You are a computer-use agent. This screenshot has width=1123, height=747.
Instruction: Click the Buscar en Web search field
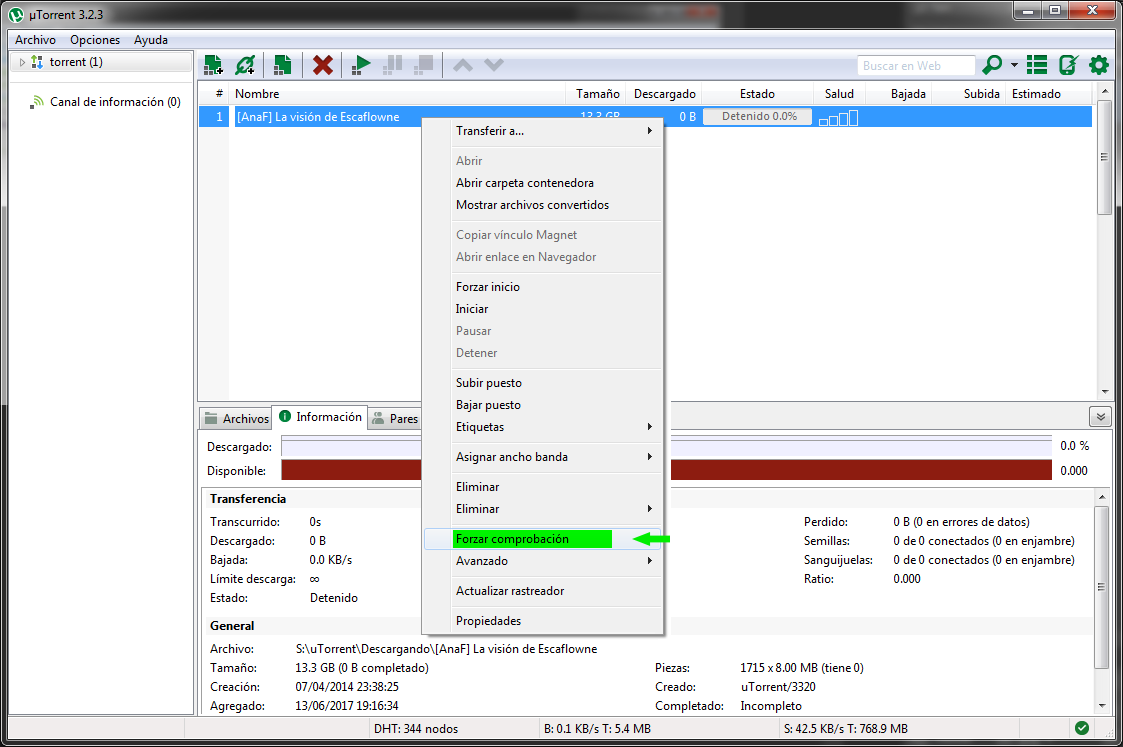(916, 64)
